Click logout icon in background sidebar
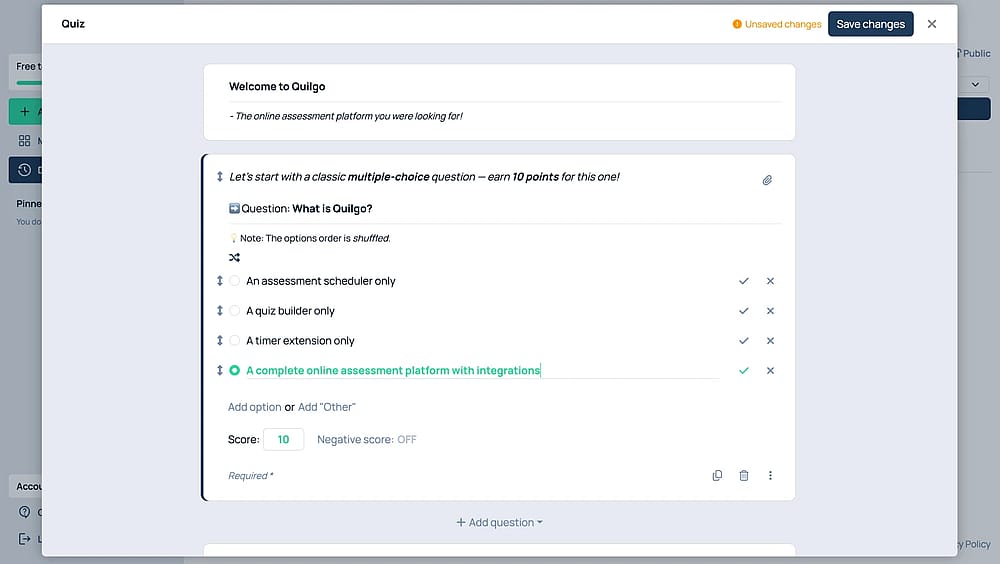The height and width of the screenshot is (564, 1000). coord(24,539)
